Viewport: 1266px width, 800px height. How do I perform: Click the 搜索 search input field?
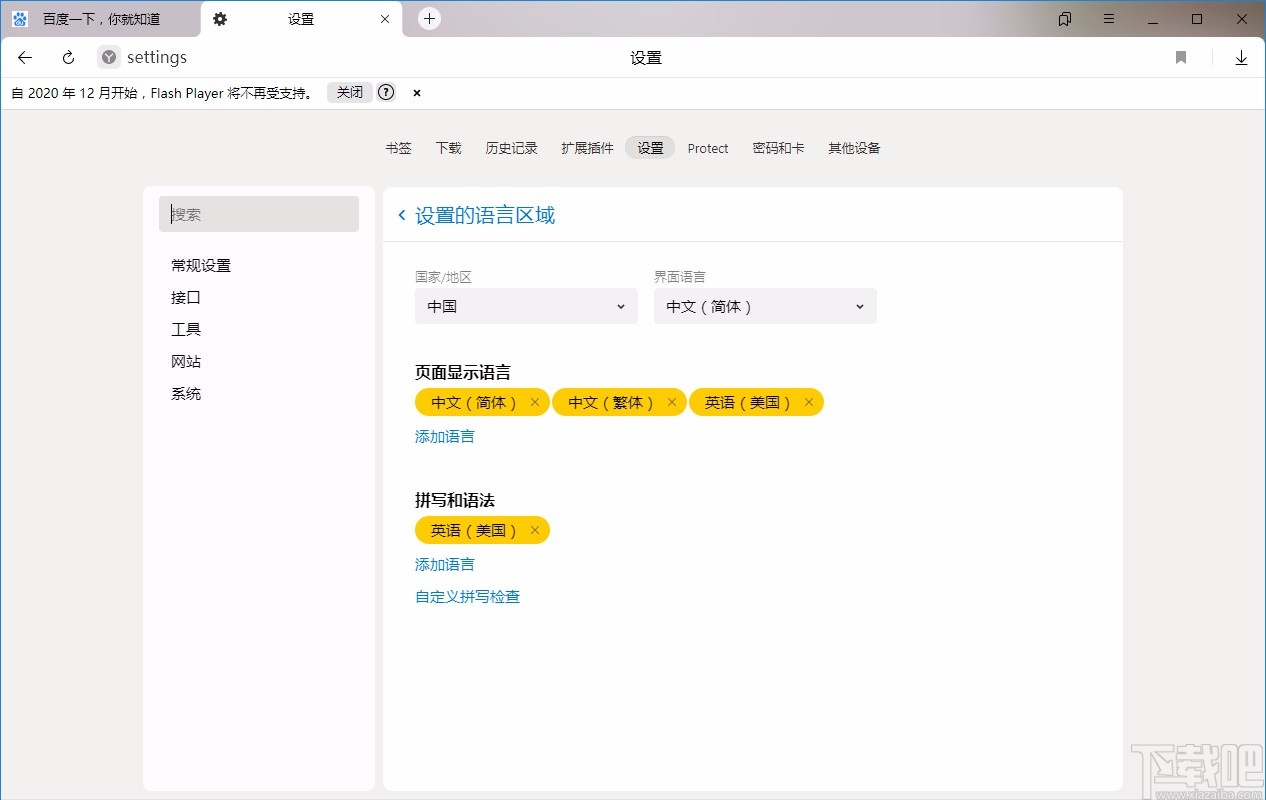pyautogui.click(x=258, y=214)
